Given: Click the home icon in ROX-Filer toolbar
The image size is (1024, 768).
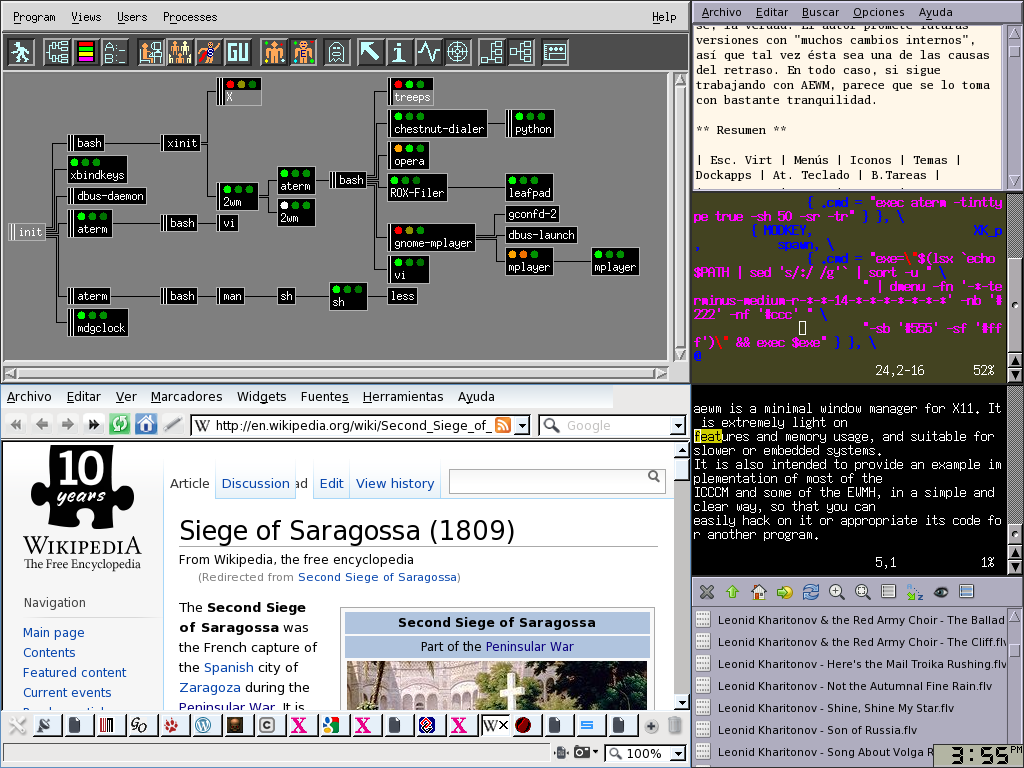Looking at the screenshot, I should [758, 592].
